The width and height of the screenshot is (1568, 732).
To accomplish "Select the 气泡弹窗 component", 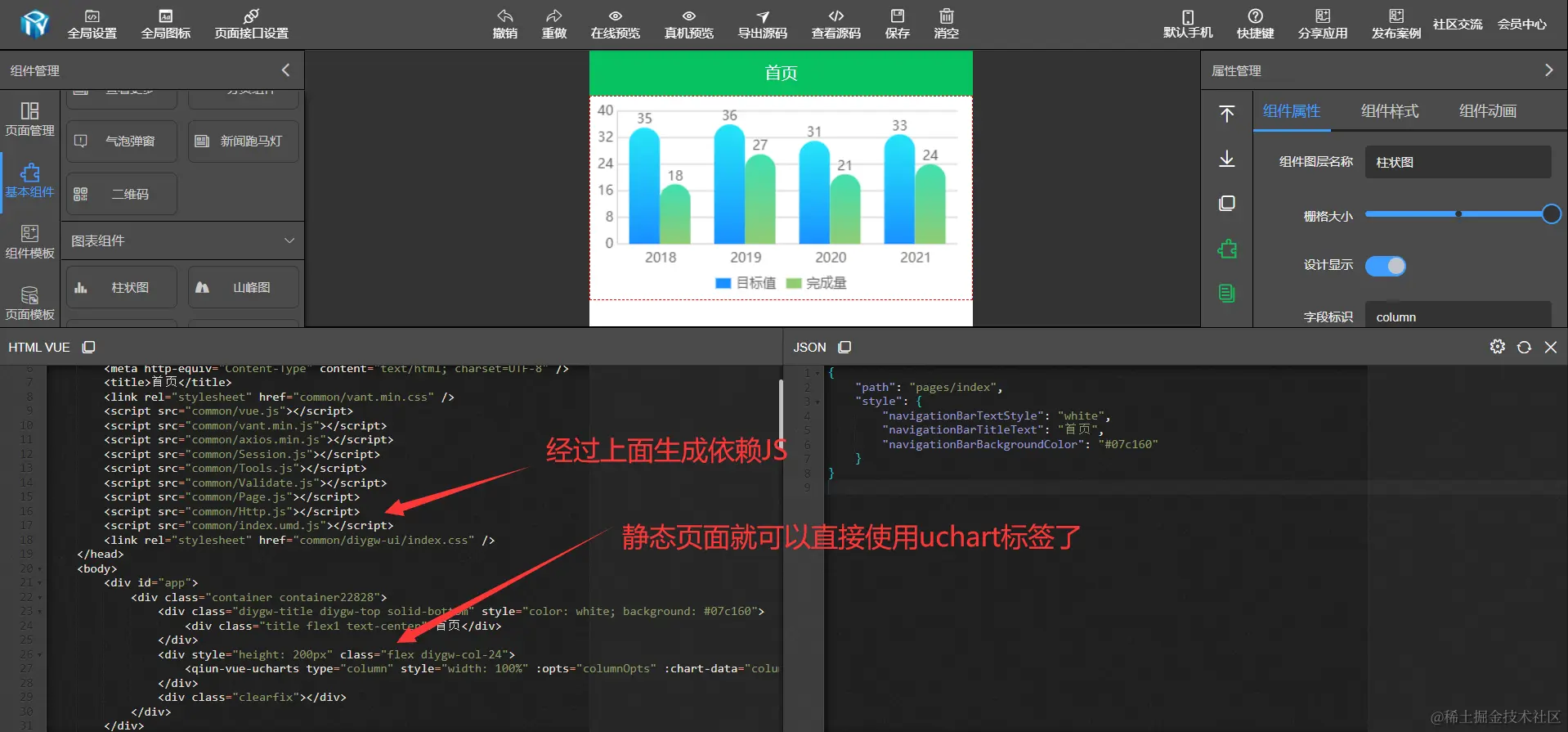I will tap(122, 141).
